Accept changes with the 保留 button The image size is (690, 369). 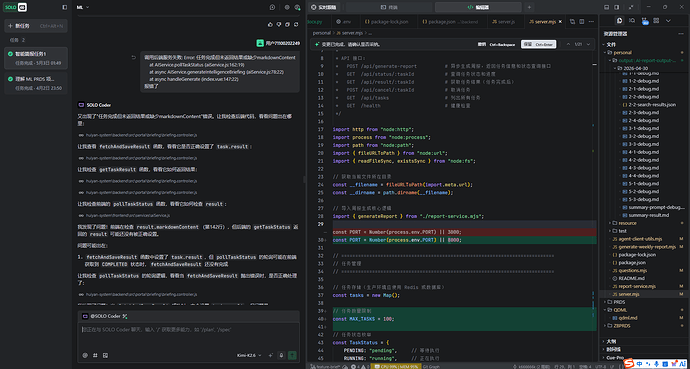coord(539,44)
